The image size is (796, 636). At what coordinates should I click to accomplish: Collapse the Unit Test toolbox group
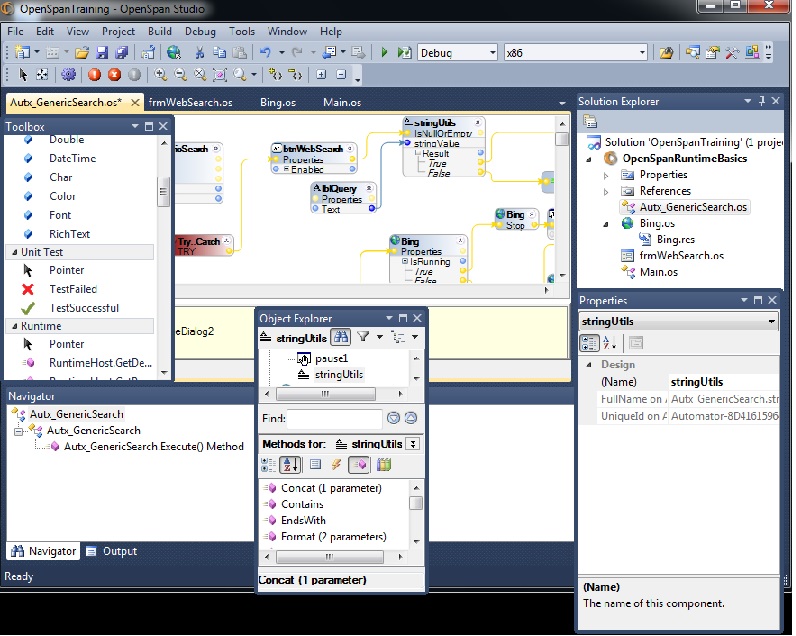(15, 252)
